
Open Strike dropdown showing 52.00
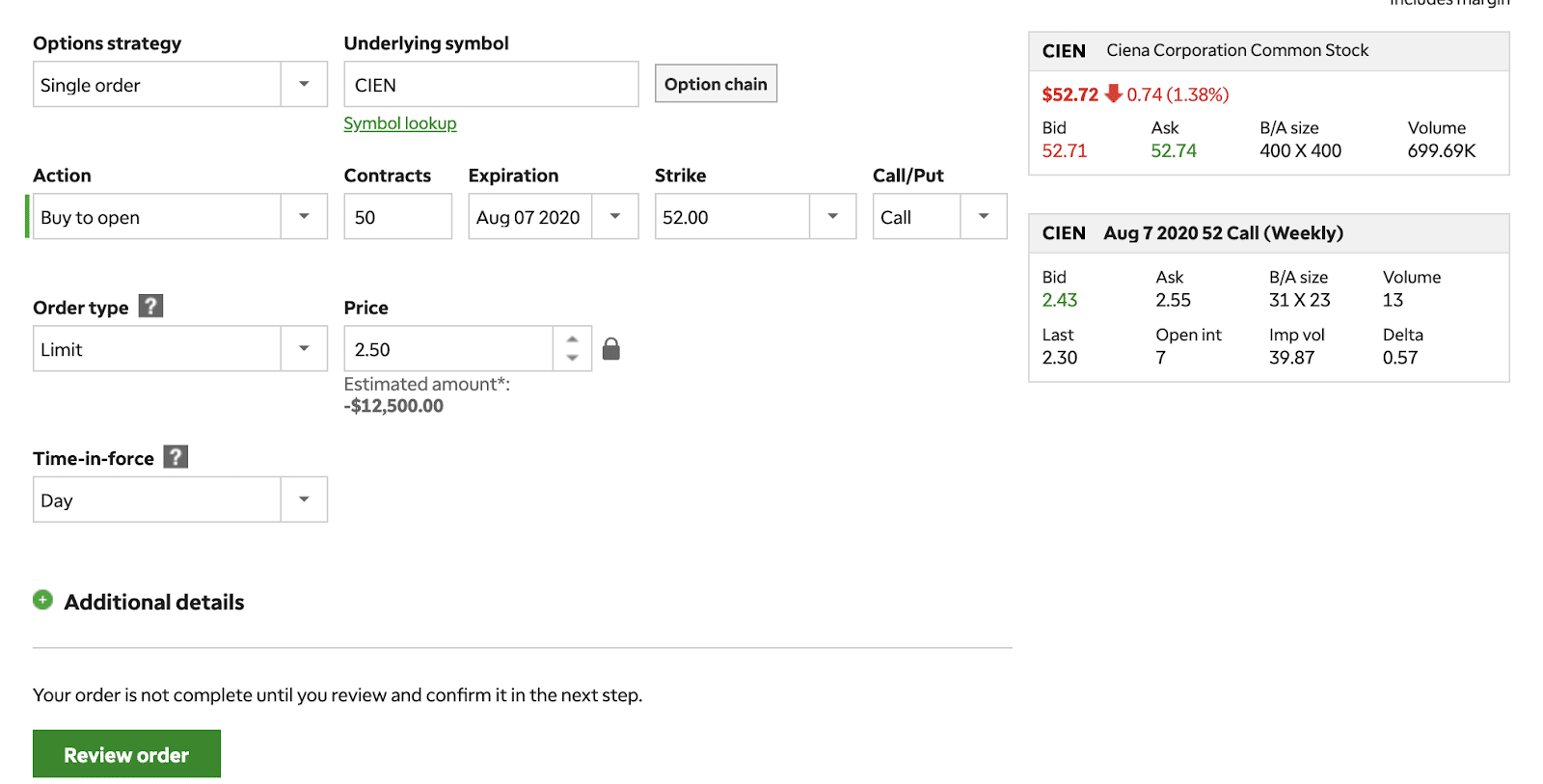755,216
